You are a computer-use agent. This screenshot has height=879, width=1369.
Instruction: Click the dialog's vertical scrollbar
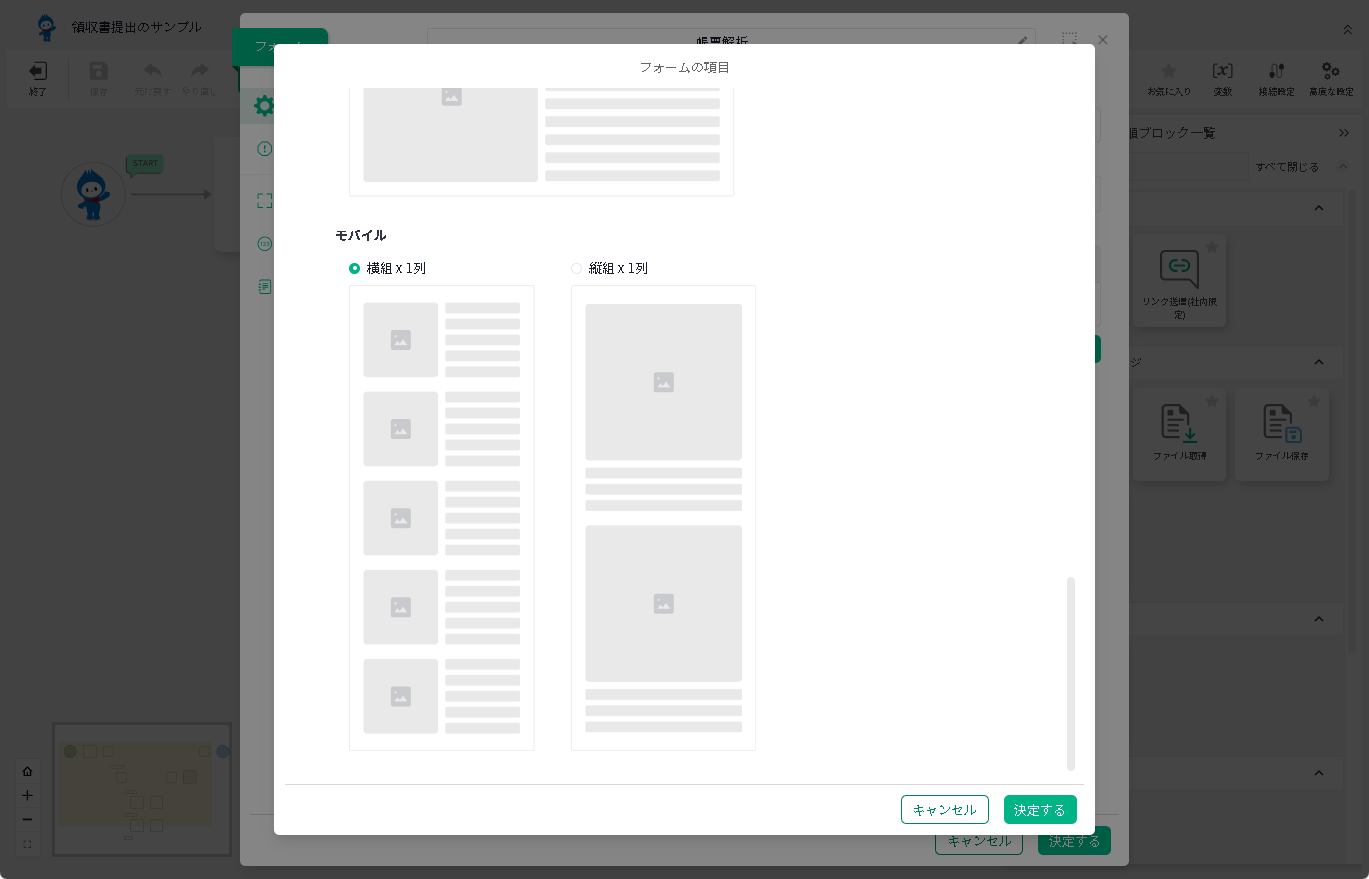click(1071, 672)
